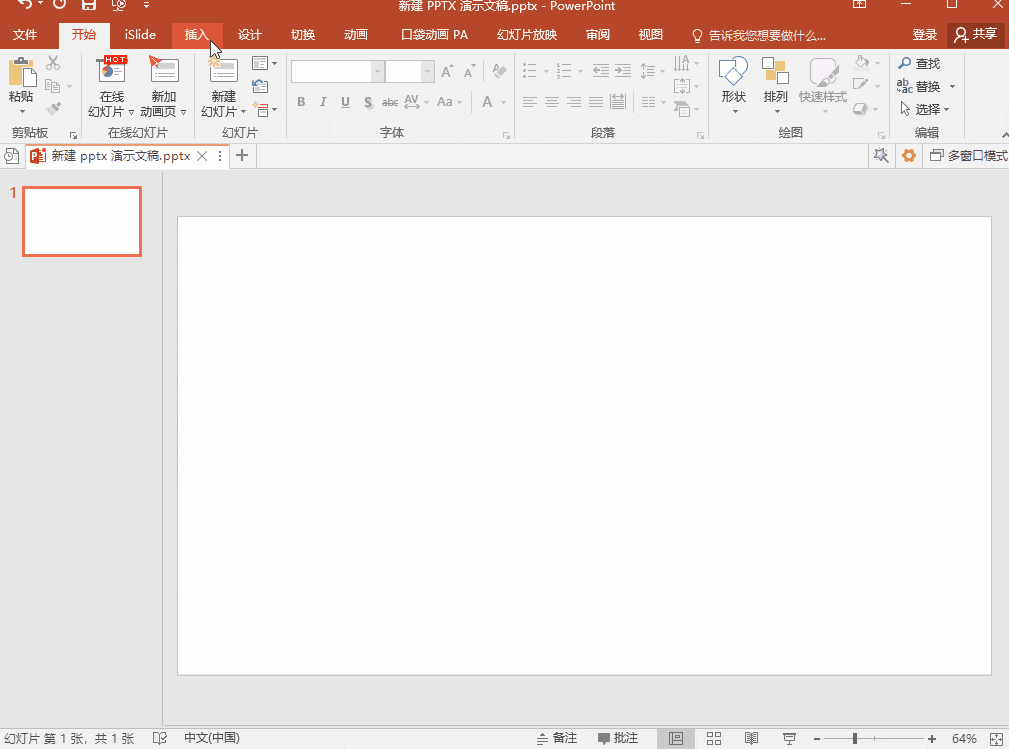Open the Select (选择) dropdown

coord(926,110)
